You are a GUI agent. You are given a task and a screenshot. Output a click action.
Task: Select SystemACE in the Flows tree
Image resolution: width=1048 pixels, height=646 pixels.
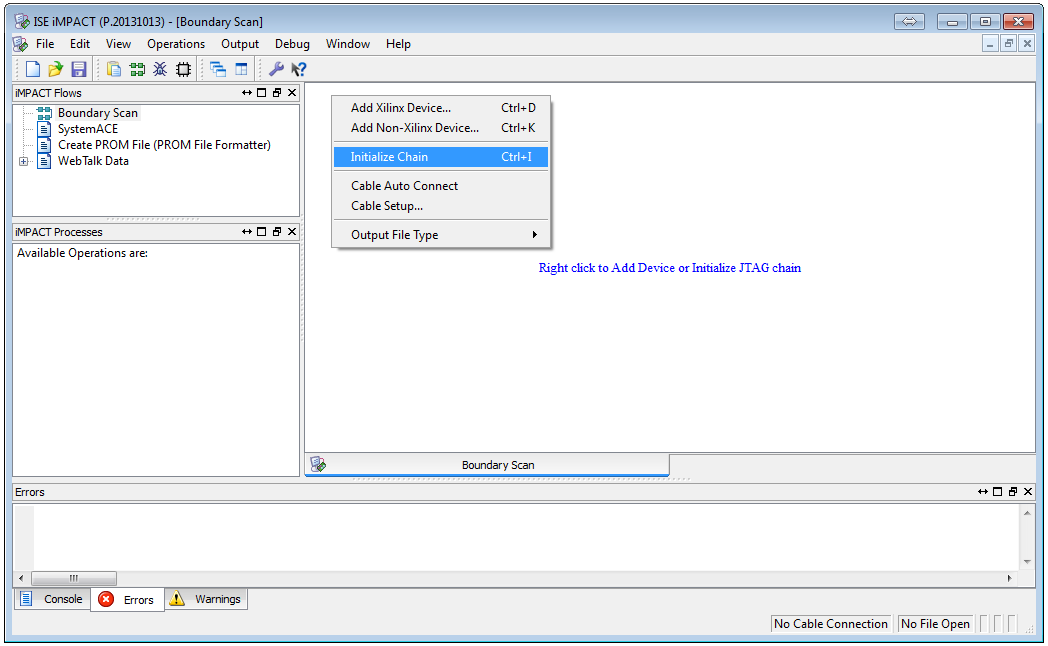click(88, 129)
